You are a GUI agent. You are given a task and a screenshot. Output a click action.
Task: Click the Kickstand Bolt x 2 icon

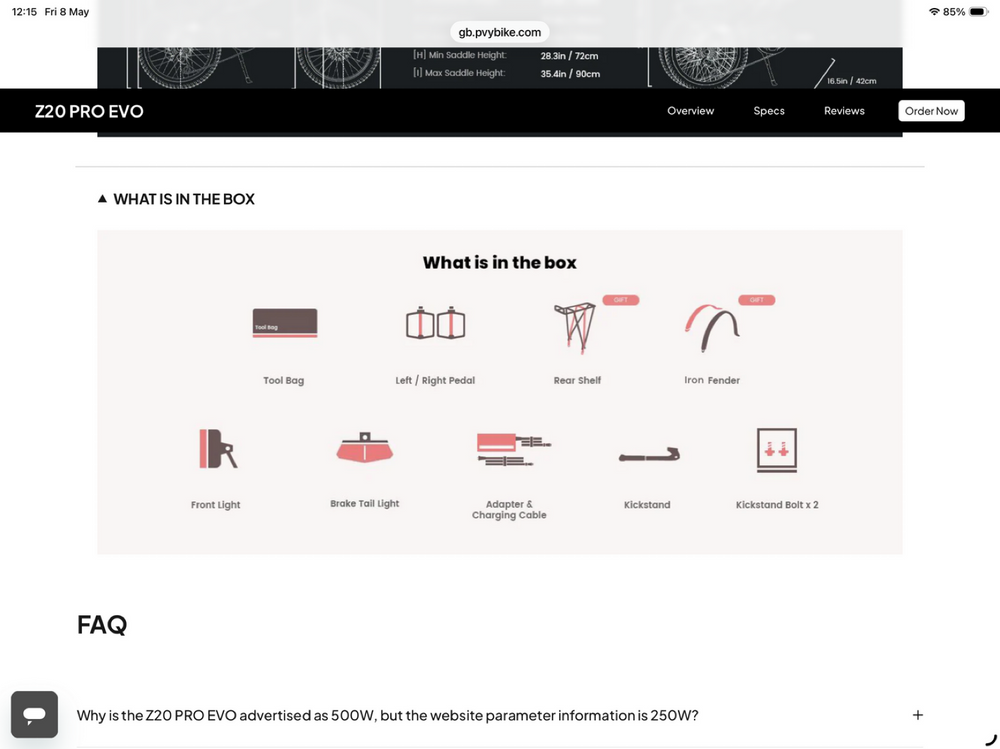coord(777,450)
